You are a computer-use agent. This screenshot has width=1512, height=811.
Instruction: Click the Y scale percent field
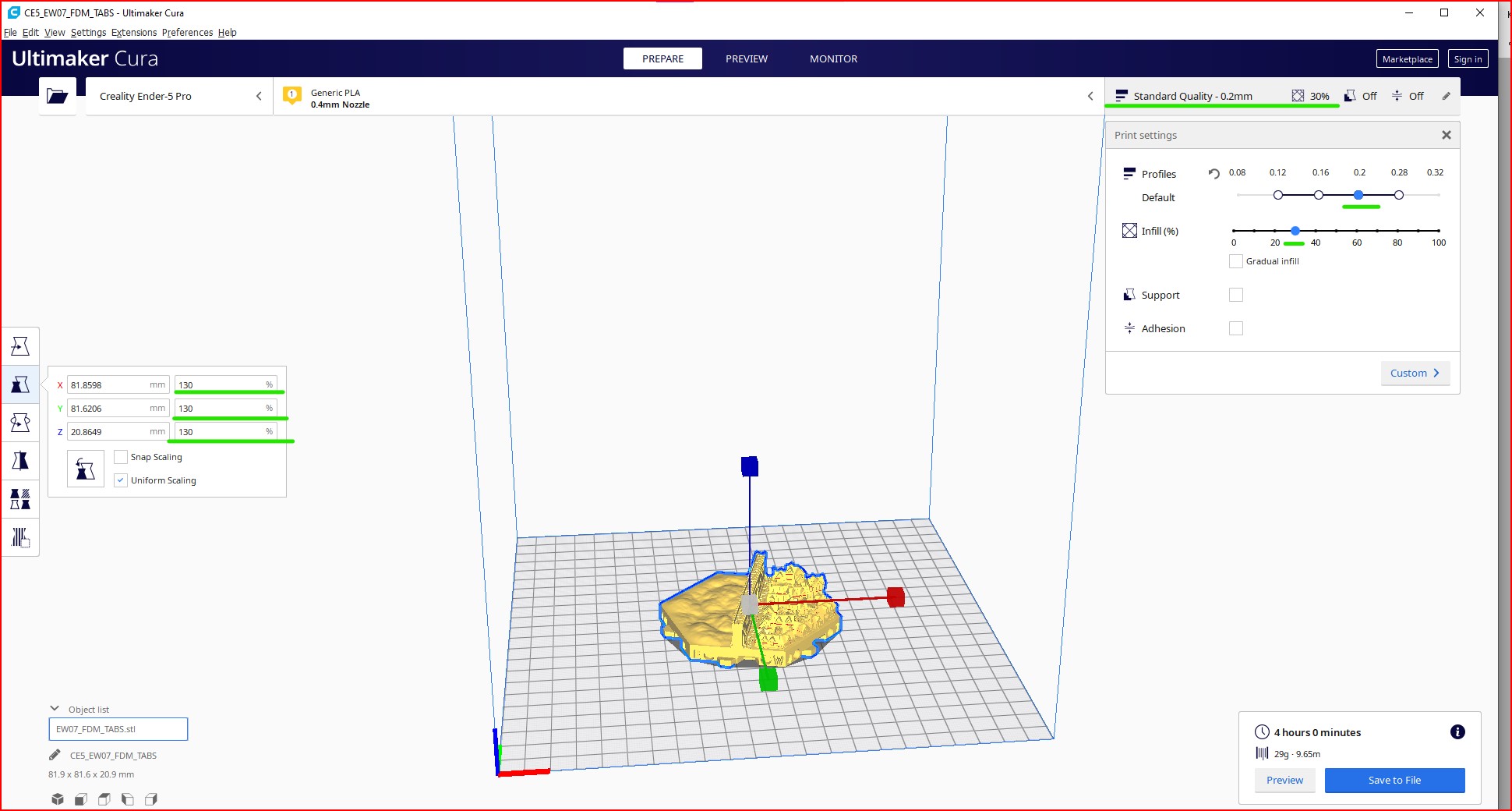(x=226, y=409)
